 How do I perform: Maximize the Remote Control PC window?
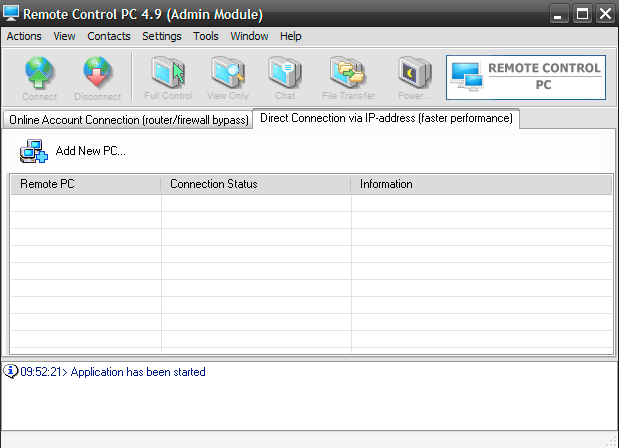pyautogui.click(x=582, y=14)
